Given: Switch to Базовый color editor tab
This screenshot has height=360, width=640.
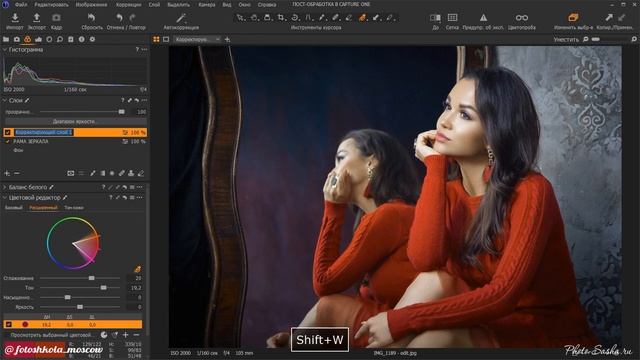Looking at the screenshot, I should point(13,207).
